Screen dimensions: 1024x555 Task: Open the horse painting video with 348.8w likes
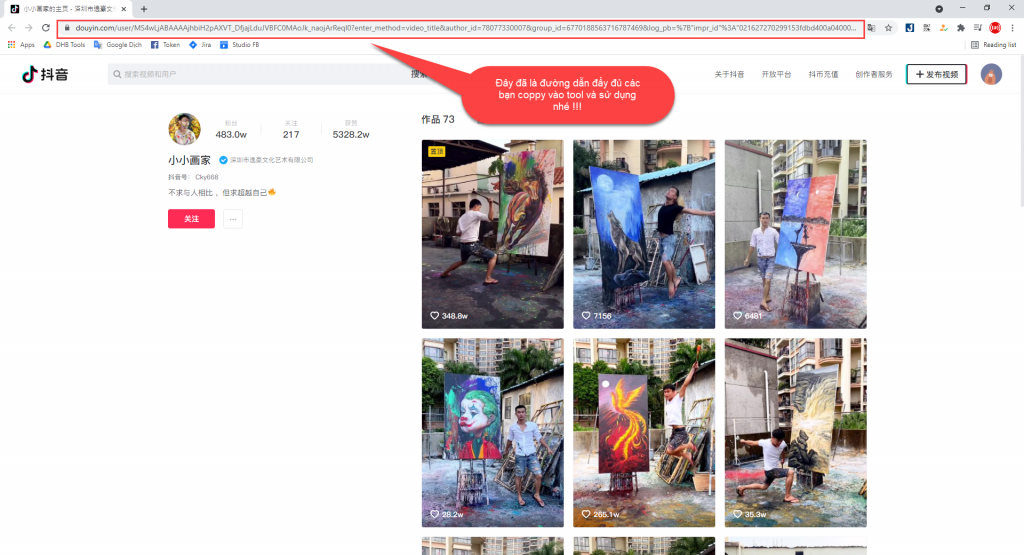(492, 234)
